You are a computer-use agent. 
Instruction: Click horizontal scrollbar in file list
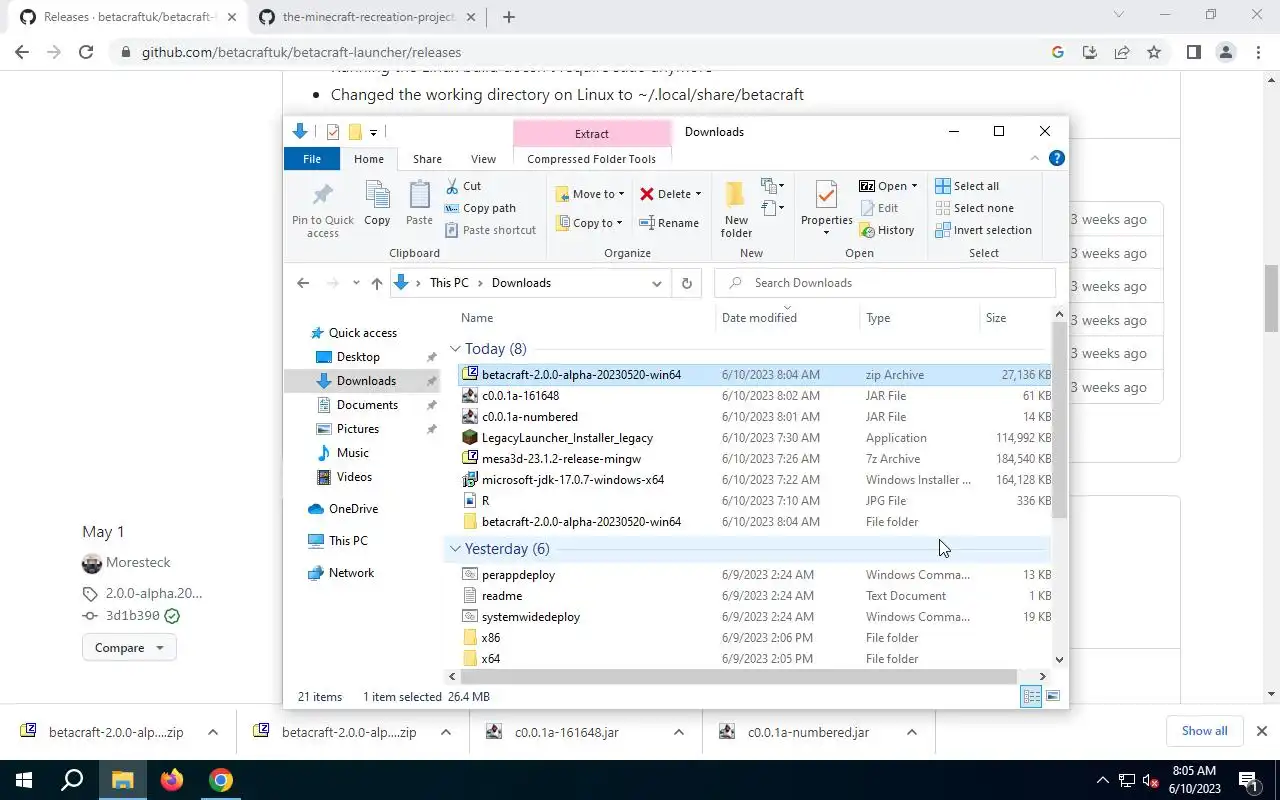click(x=738, y=677)
